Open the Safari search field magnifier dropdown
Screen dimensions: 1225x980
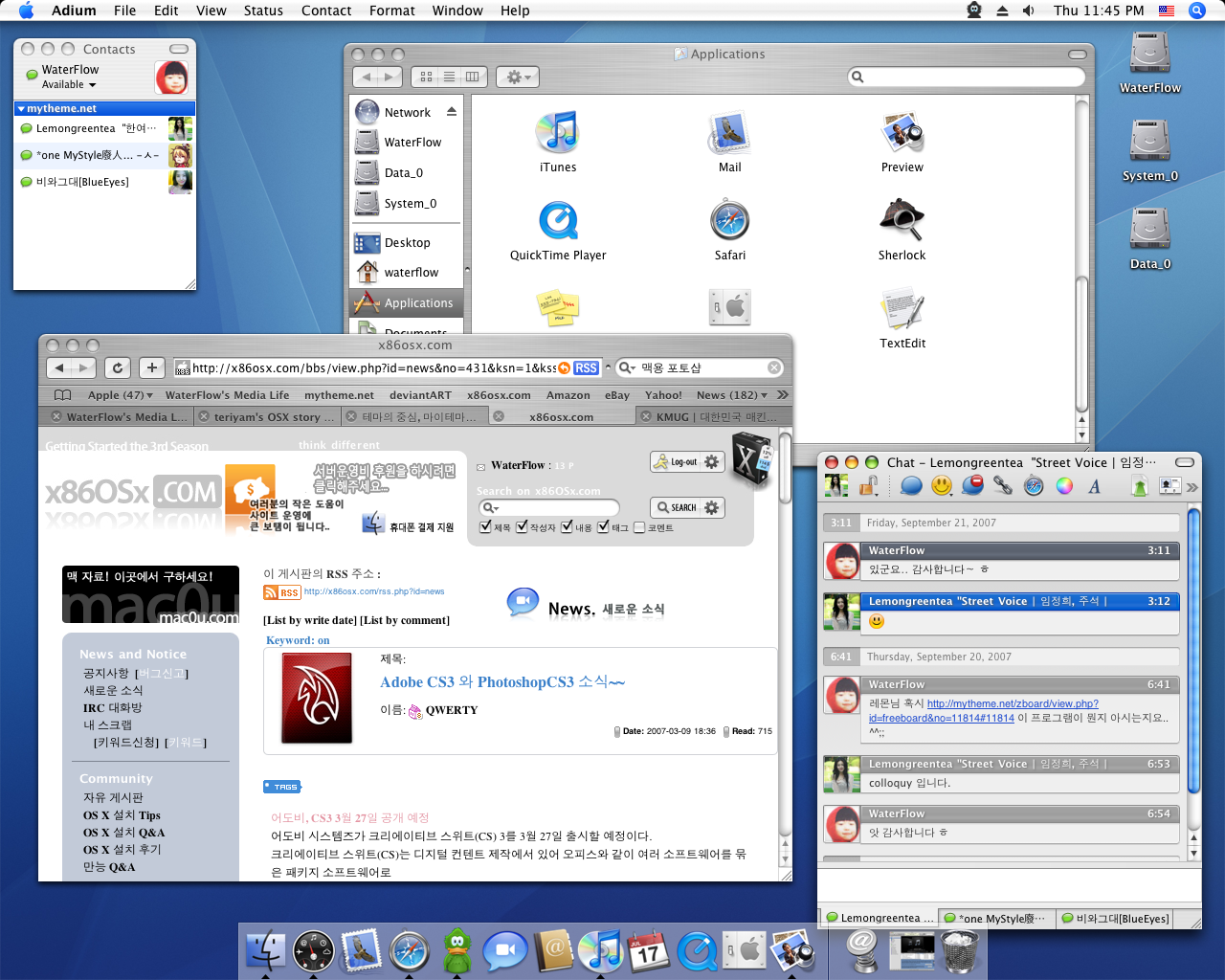click(x=627, y=367)
